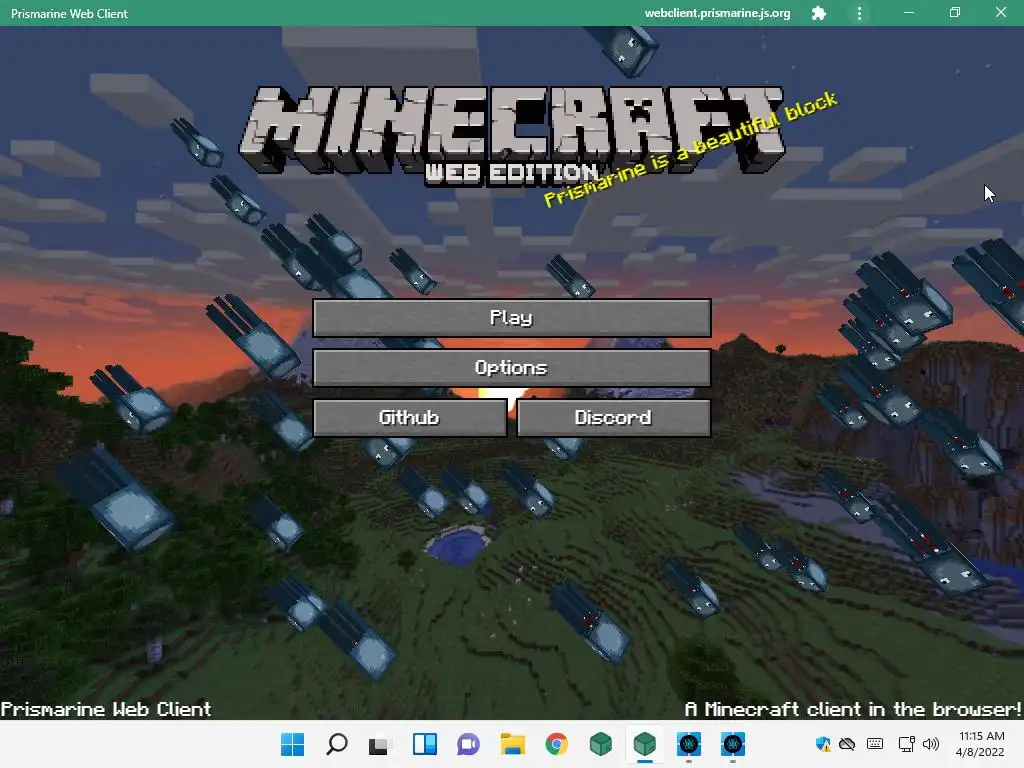Click the Play button
1024x768 pixels.
512,318
